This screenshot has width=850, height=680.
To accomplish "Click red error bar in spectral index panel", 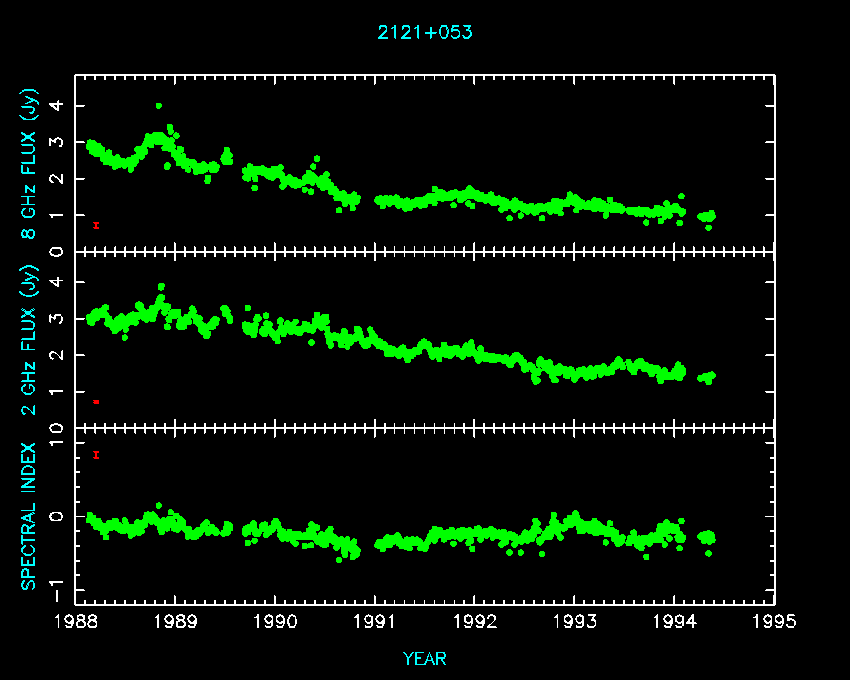I will (x=96, y=455).
